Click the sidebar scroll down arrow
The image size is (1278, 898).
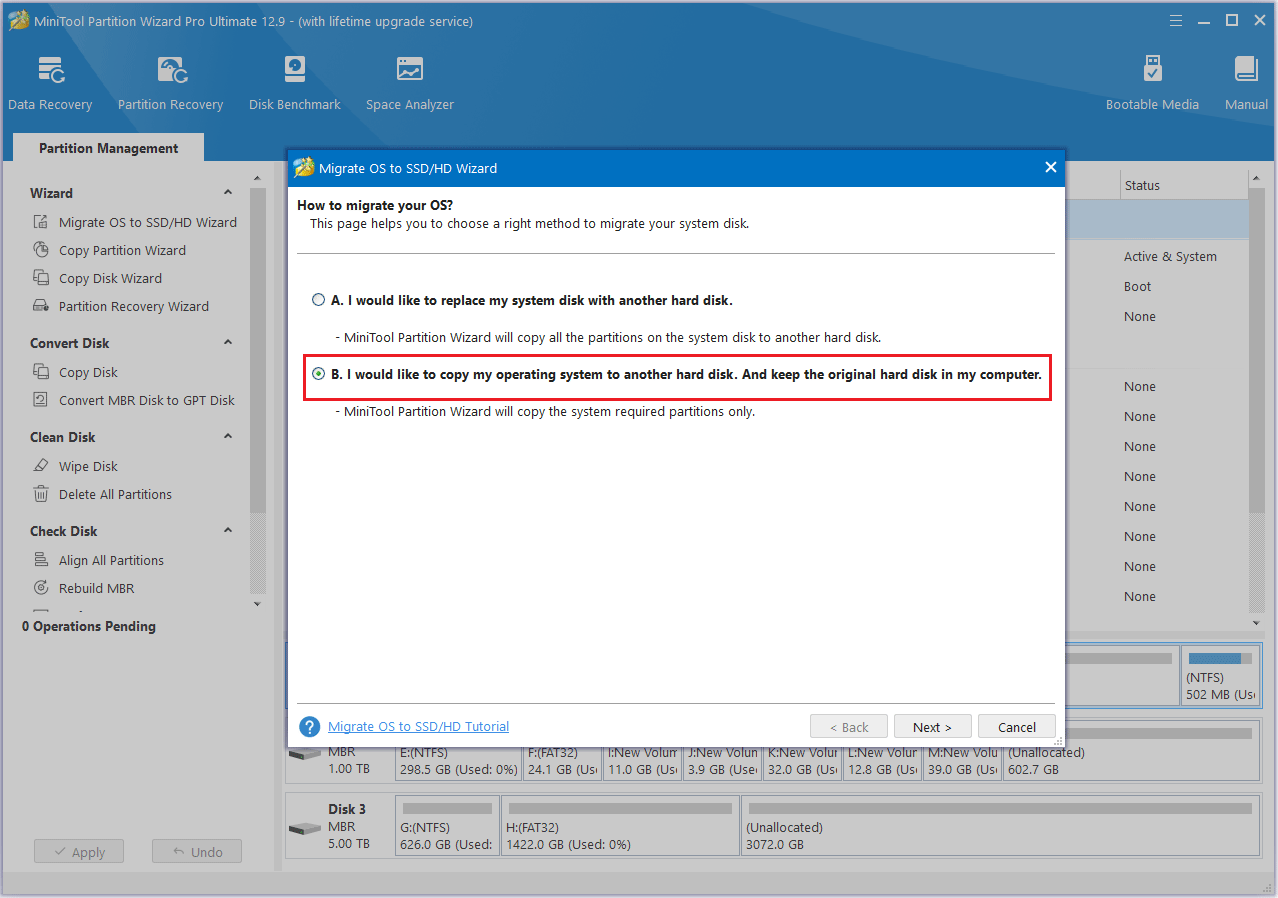257,604
